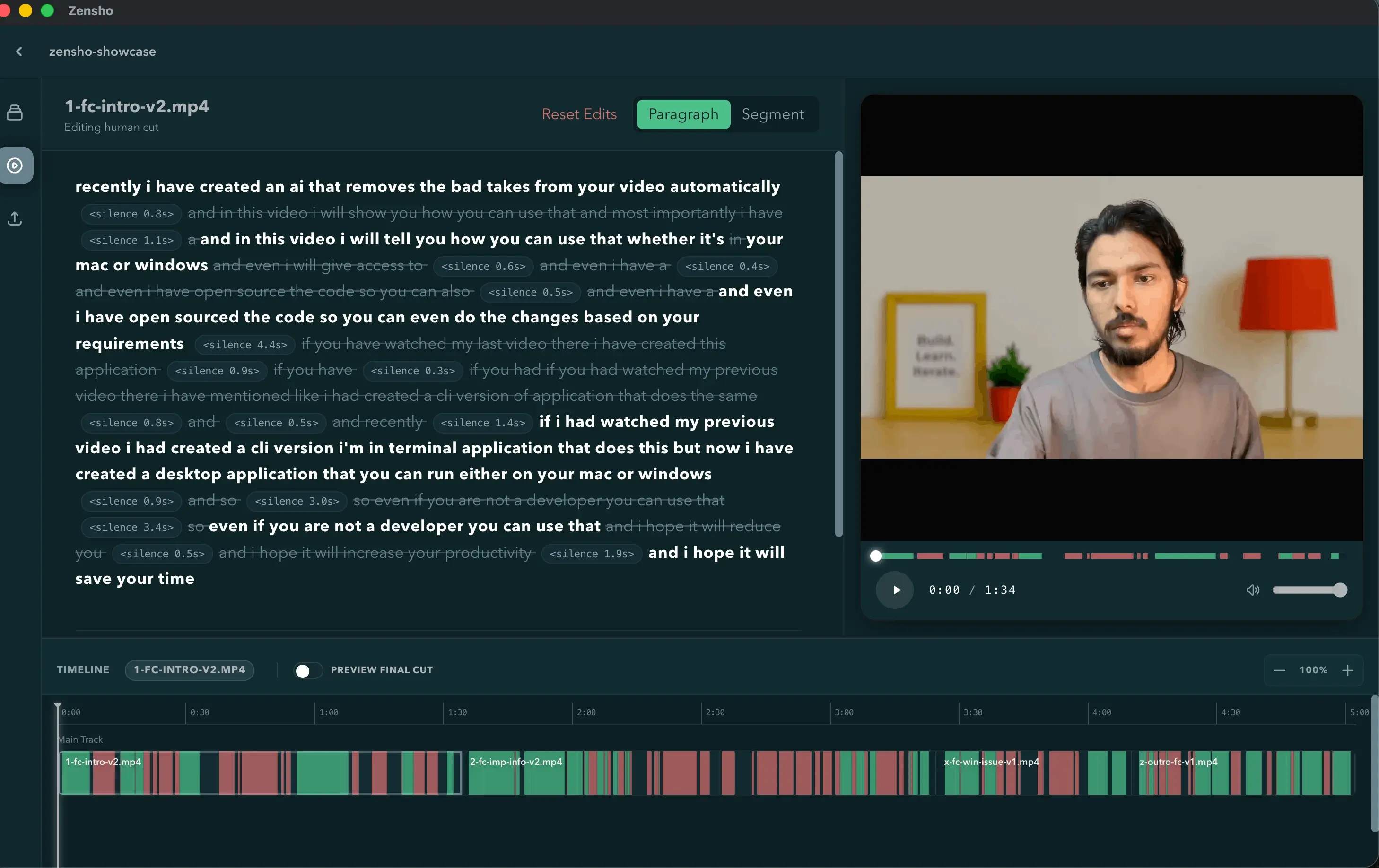Click the <silence 1.4s> tag
This screenshot has height=868, width=1379.
tap(483, 423)
